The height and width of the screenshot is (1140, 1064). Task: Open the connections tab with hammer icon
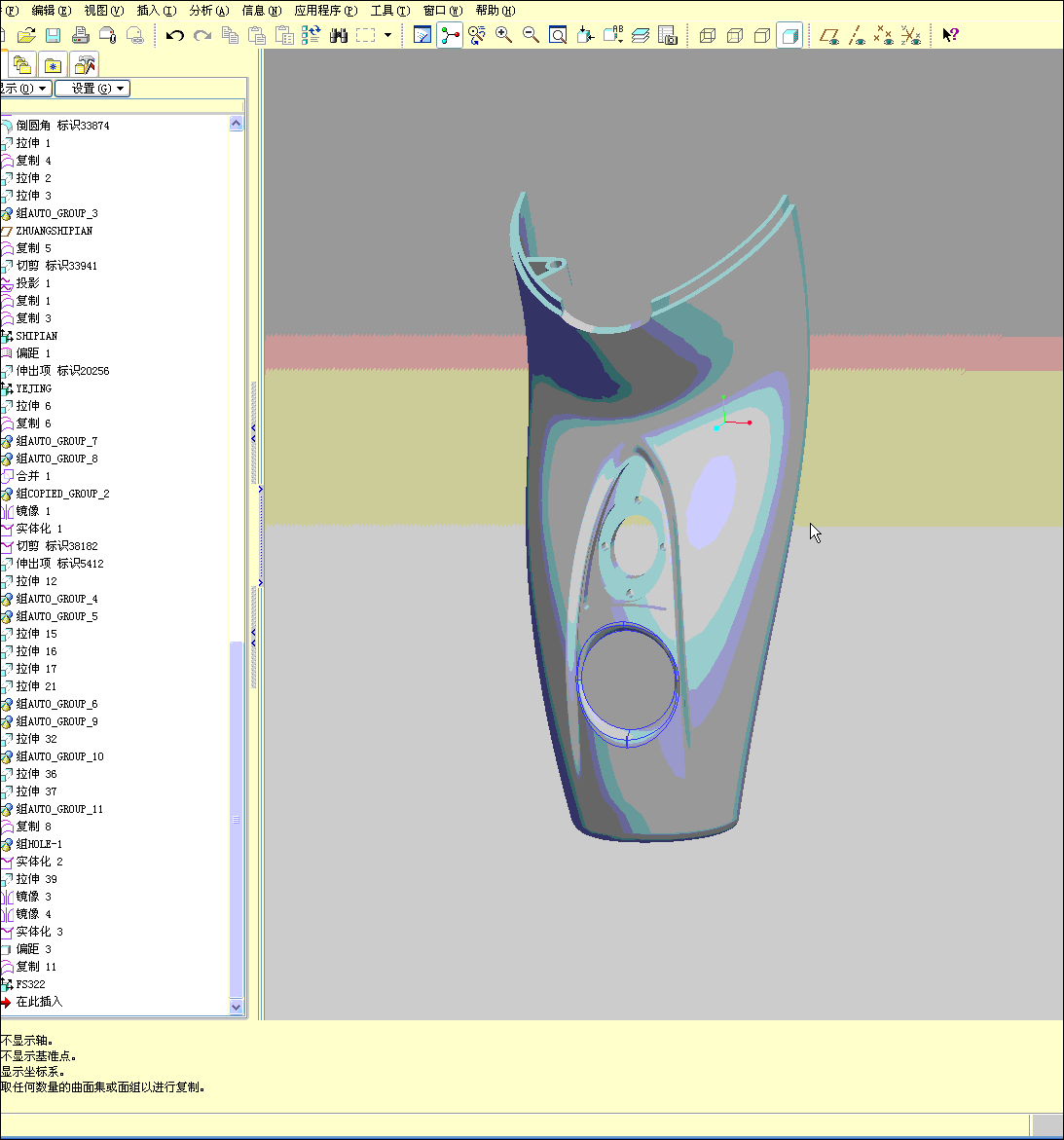point(85,65)
